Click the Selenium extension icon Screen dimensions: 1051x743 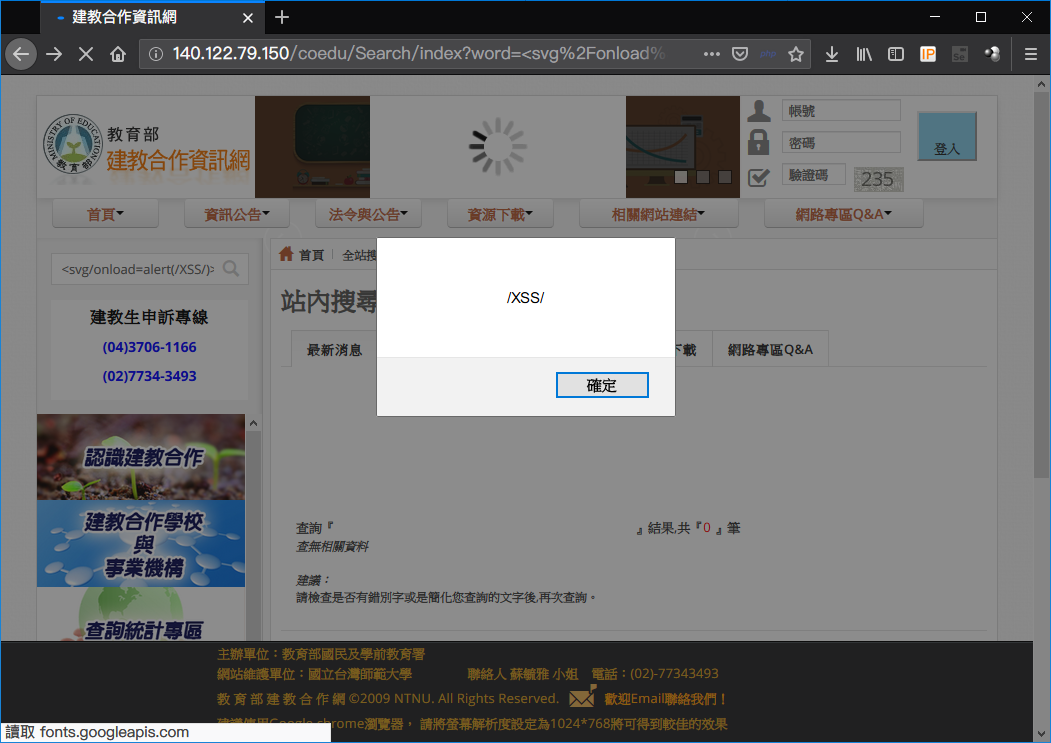(960, 54)
